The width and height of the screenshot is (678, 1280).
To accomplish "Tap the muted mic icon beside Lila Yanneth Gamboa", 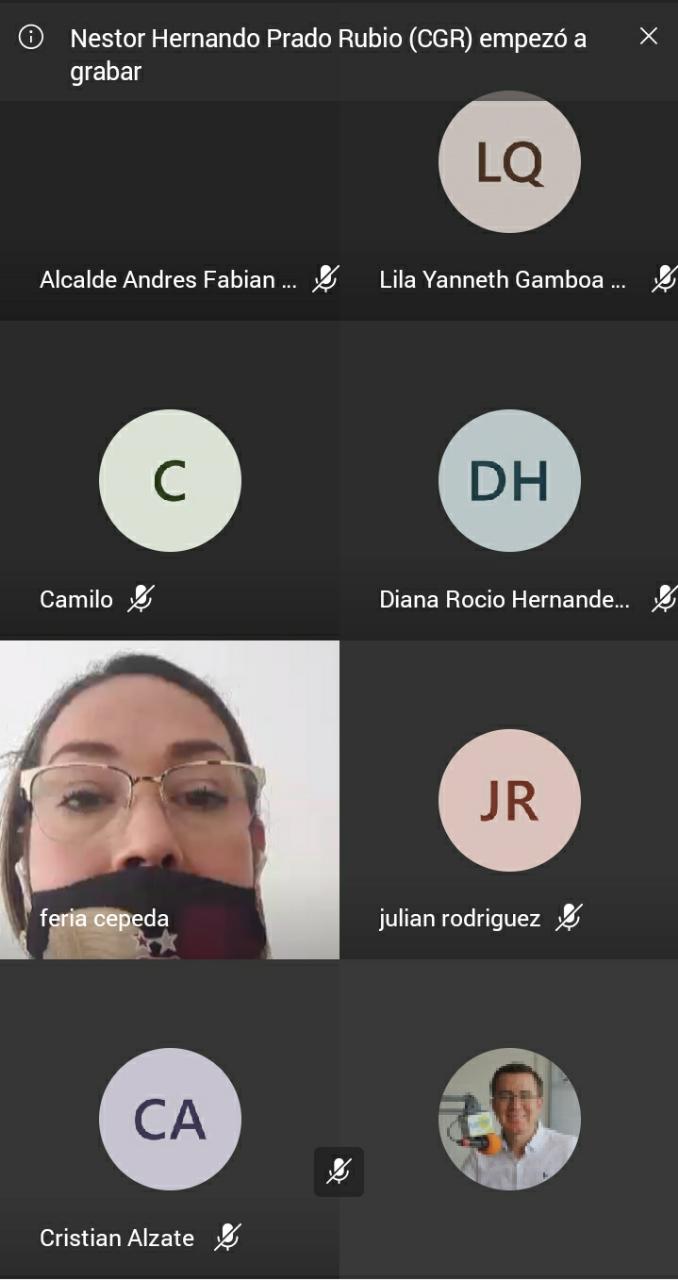I will coord(664,279).
